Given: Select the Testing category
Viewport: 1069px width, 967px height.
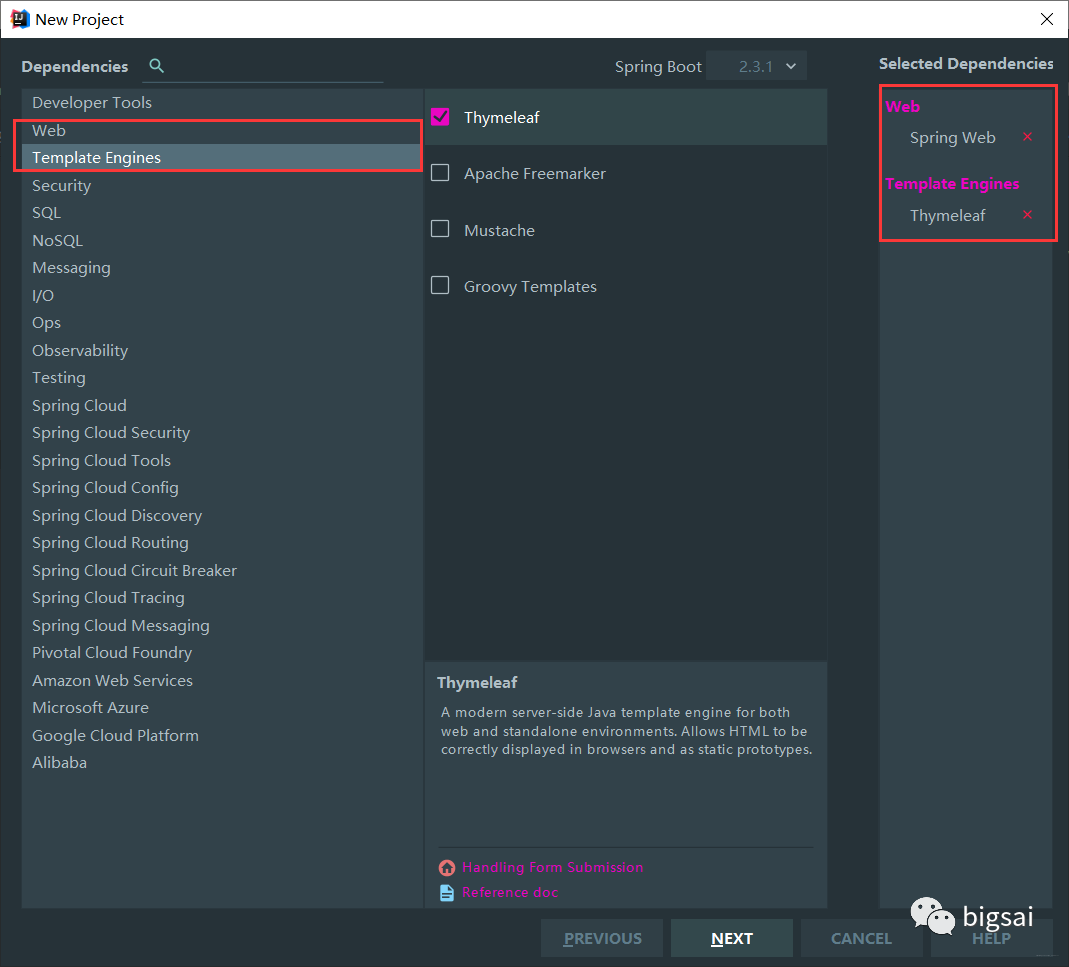Looking at the screenshot, I should [222, 378].
